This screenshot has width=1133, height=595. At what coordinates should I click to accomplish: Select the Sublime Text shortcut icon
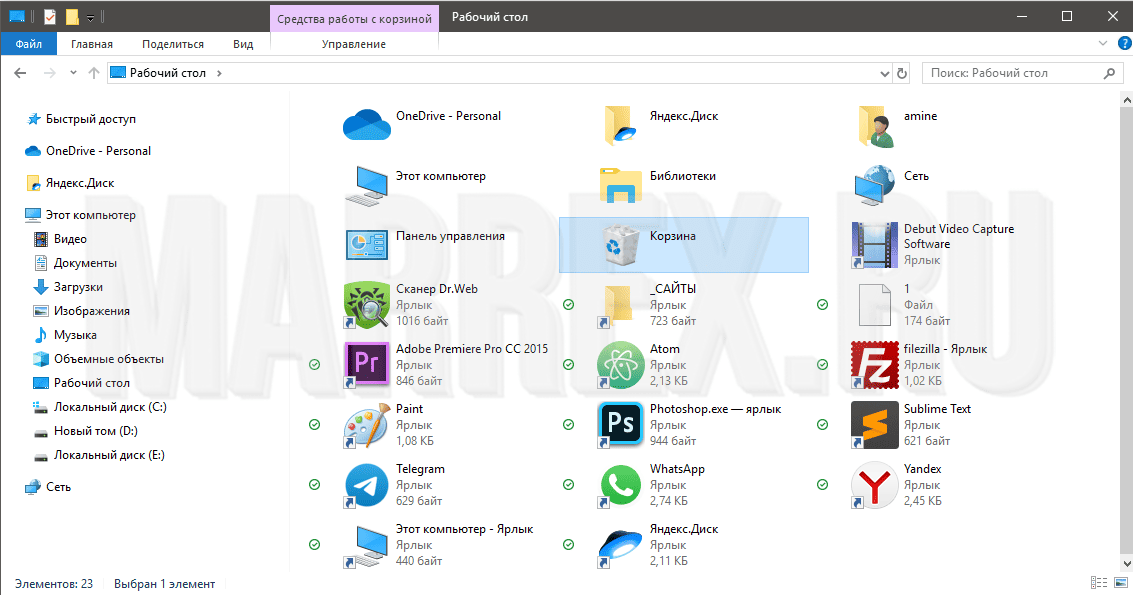875,425
